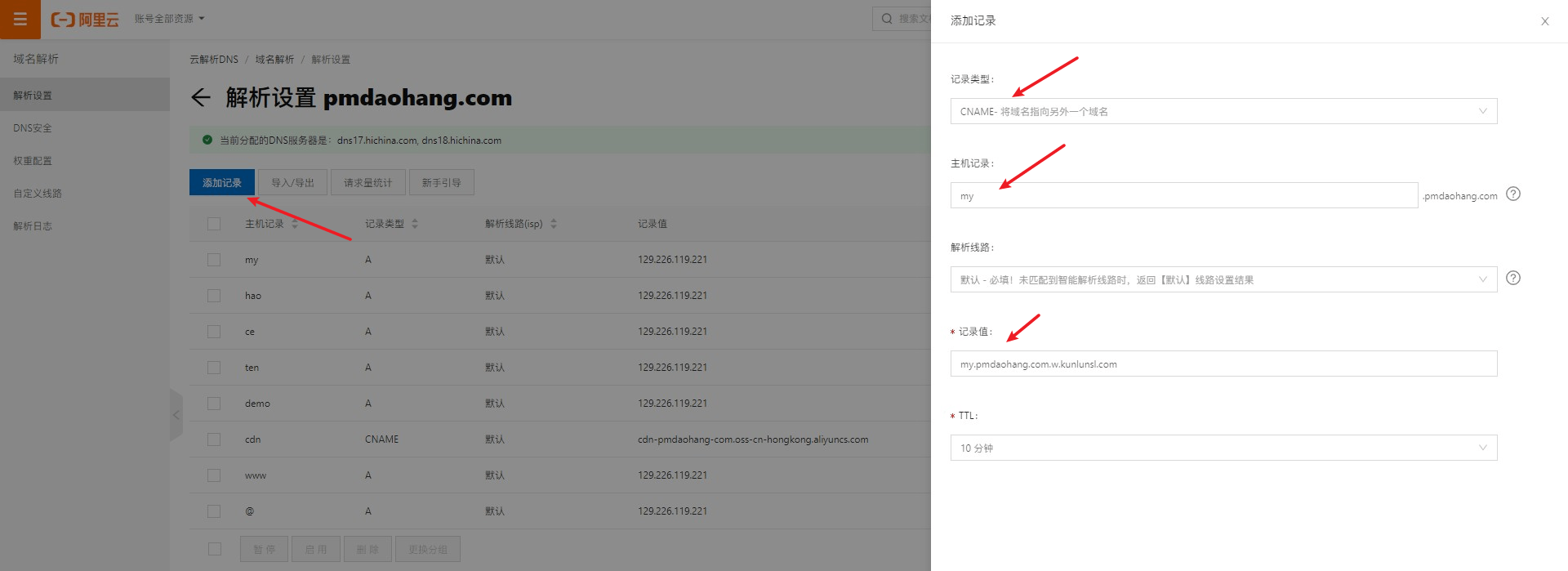Check the box for the www record

coord(214,475)
